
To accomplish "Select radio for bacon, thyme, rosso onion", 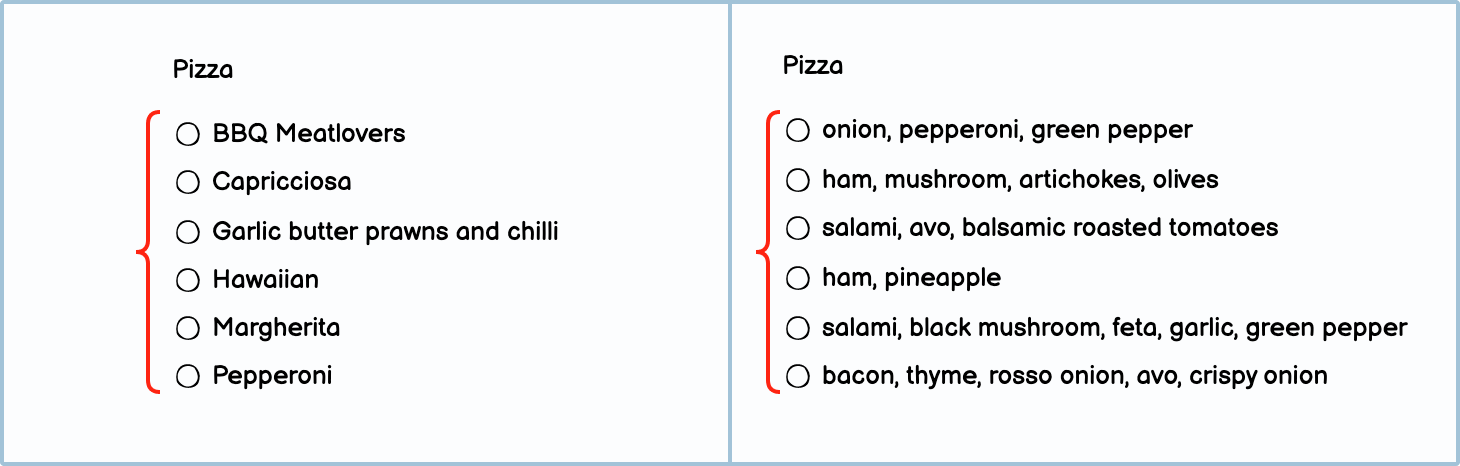I will point(797,376).
